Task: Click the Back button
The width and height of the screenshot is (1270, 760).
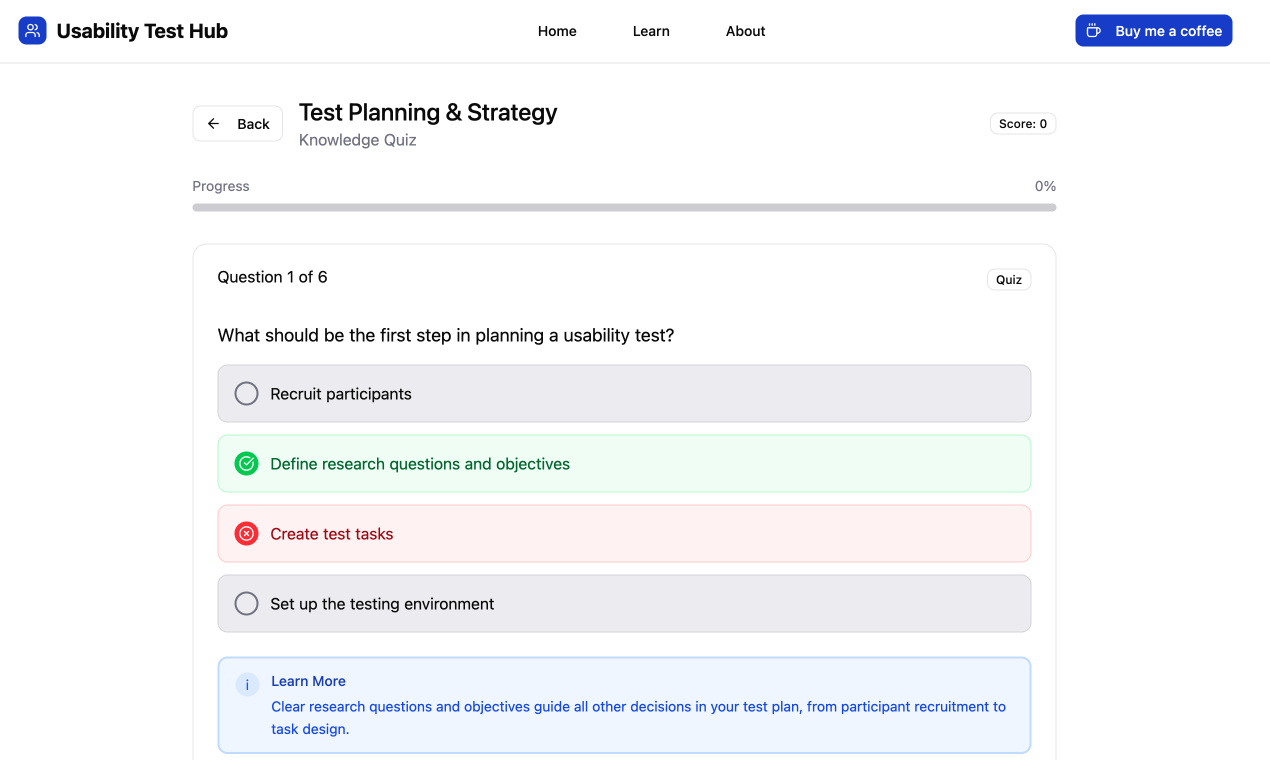Action: coord(238,124)
